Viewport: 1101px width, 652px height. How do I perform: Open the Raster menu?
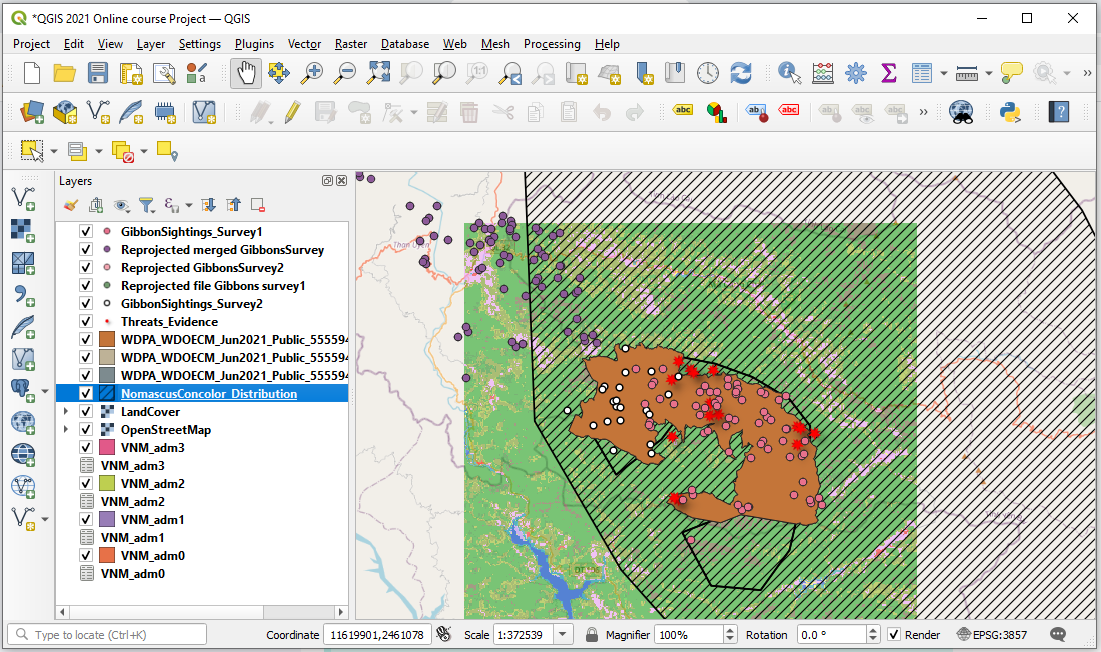click(351, 44)
